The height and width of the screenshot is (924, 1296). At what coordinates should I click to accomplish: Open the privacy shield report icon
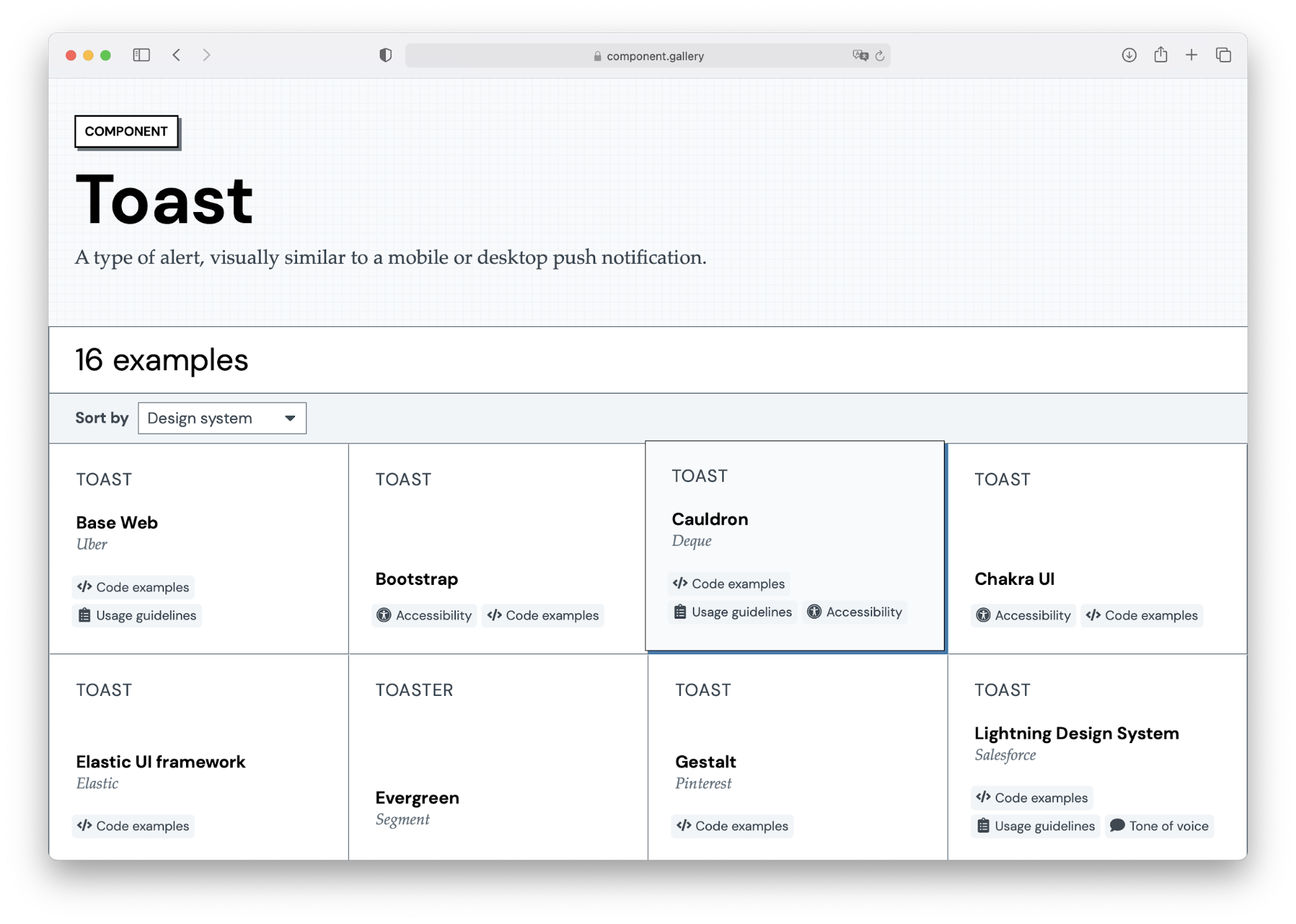point(386,55)
